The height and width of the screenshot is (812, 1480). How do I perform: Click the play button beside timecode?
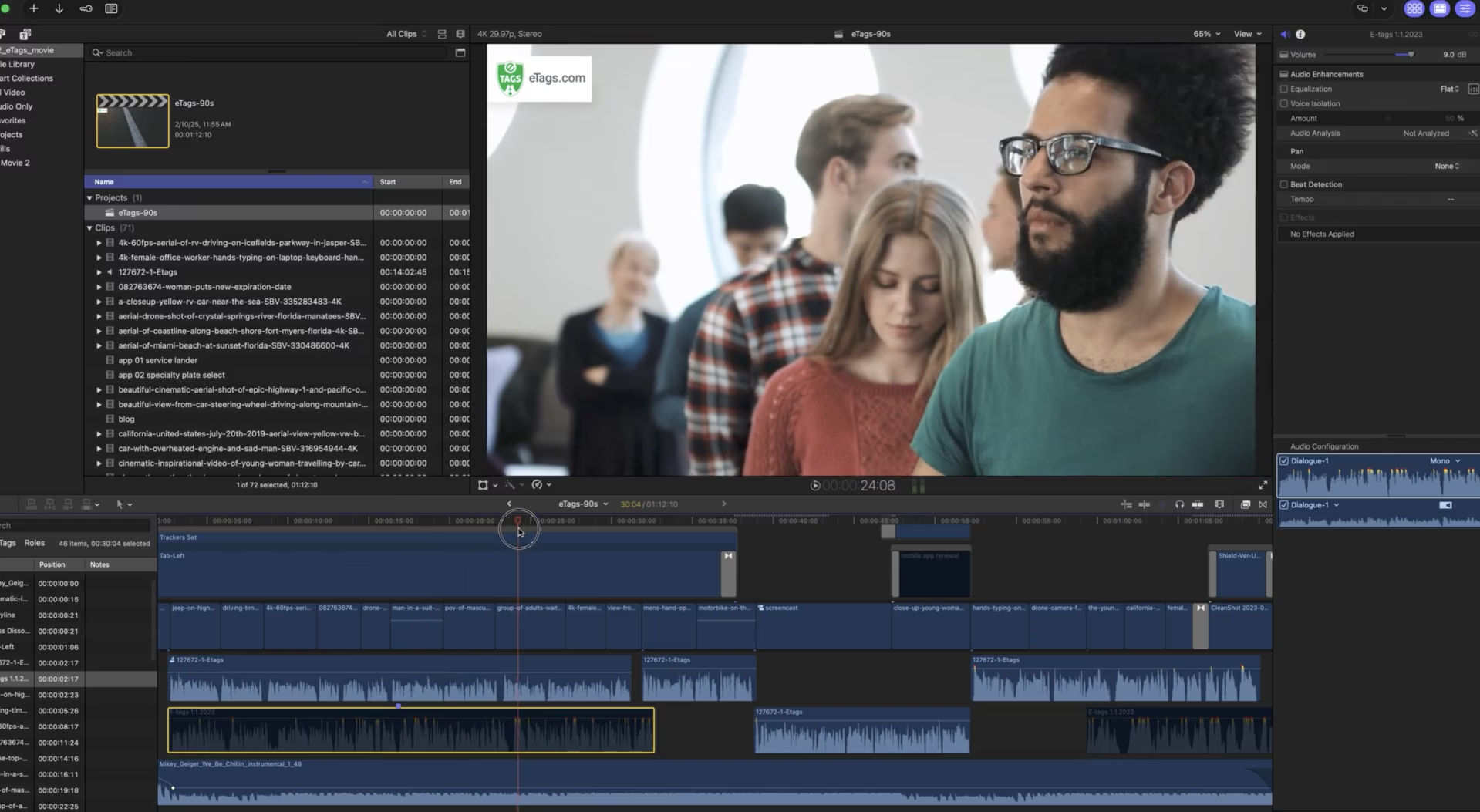814,486
